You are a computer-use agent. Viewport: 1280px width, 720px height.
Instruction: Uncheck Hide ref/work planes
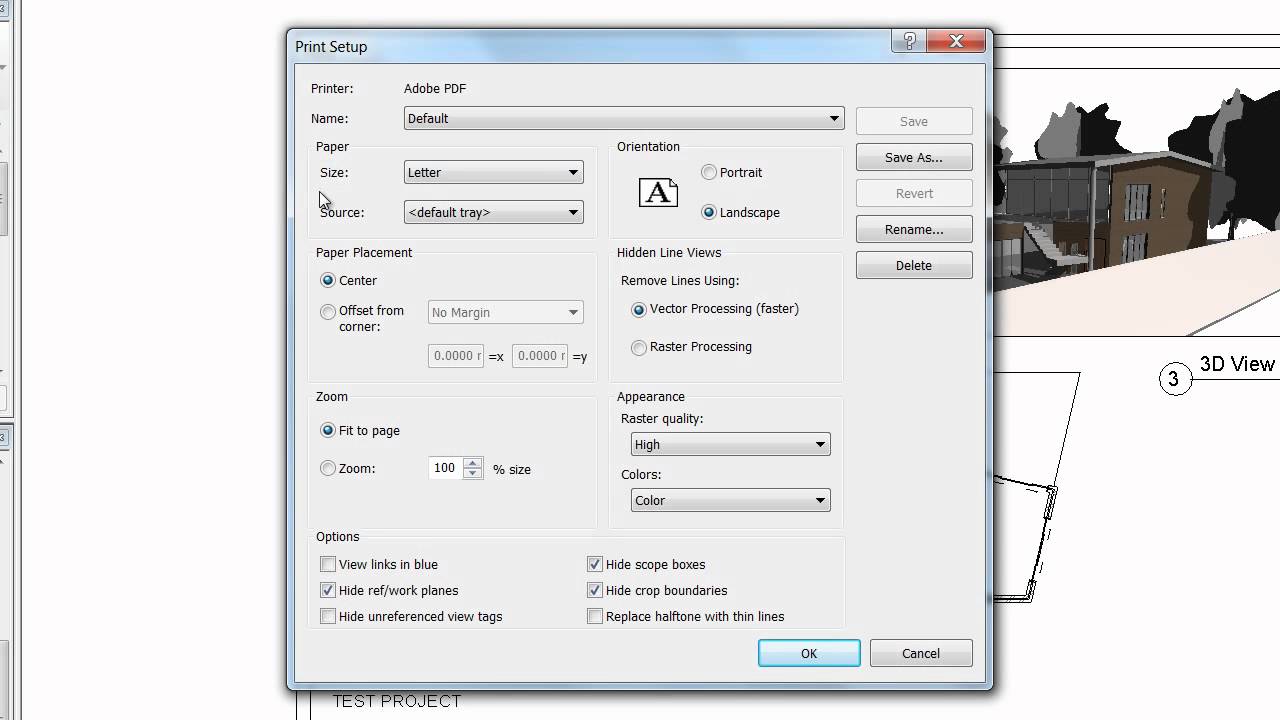point(389,590)
